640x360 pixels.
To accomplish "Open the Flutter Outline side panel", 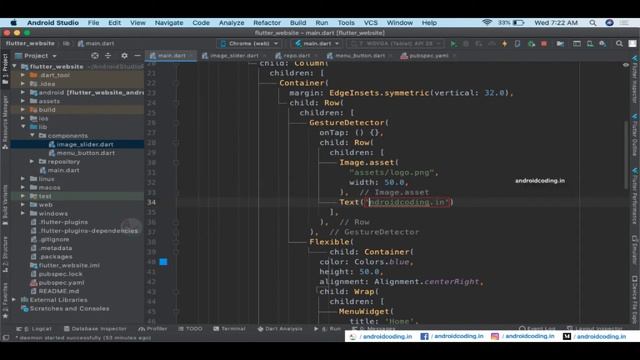I will [x=635, y=136].
